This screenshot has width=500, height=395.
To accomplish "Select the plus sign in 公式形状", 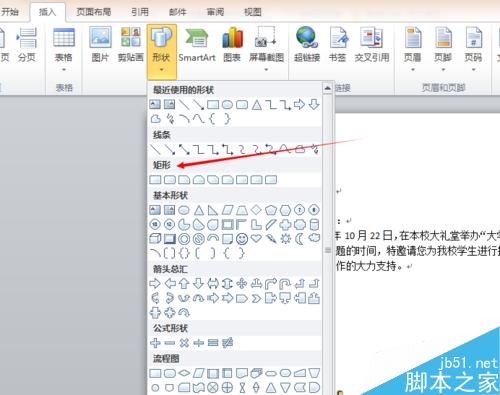I will coord(155,343).
